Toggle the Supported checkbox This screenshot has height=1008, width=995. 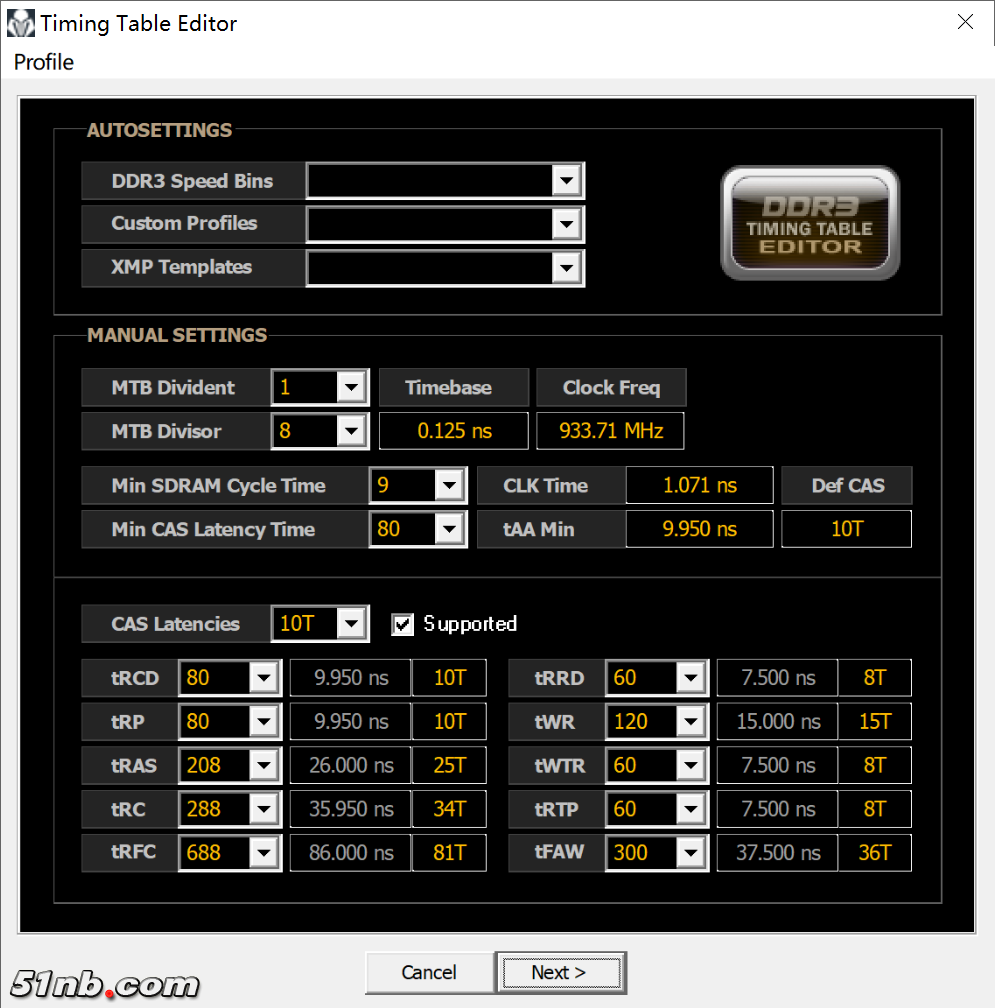point(403,624)
